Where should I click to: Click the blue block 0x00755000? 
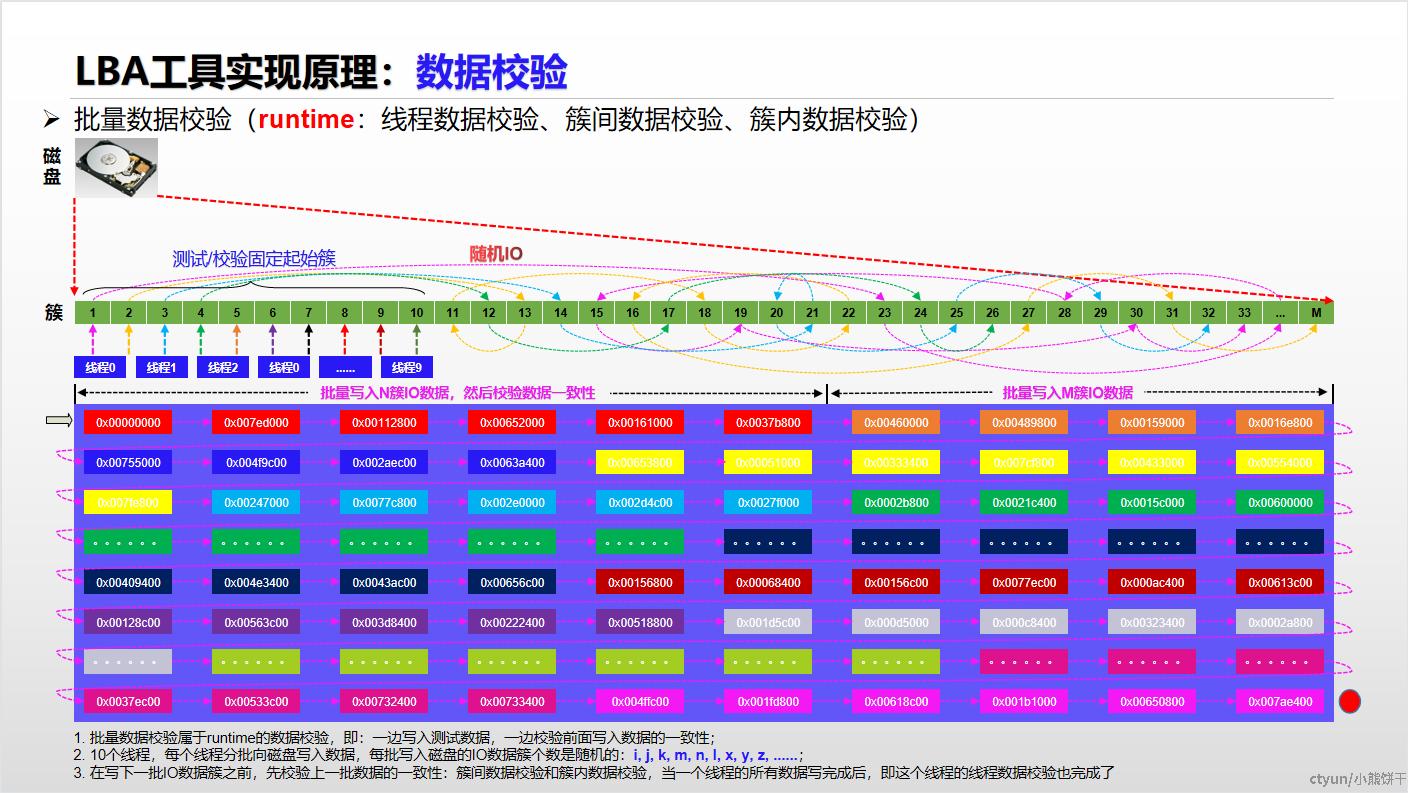[x=128, y=462]
